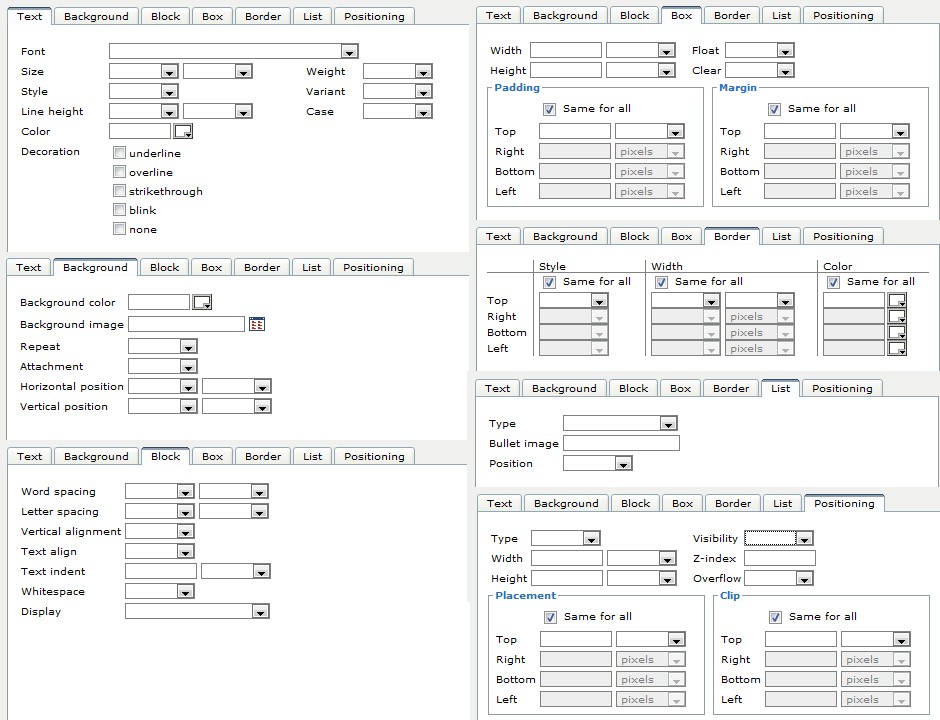Enable the underline decoration checkbox
The height and width of the screenshot is (720, 940).
(119, 153)
